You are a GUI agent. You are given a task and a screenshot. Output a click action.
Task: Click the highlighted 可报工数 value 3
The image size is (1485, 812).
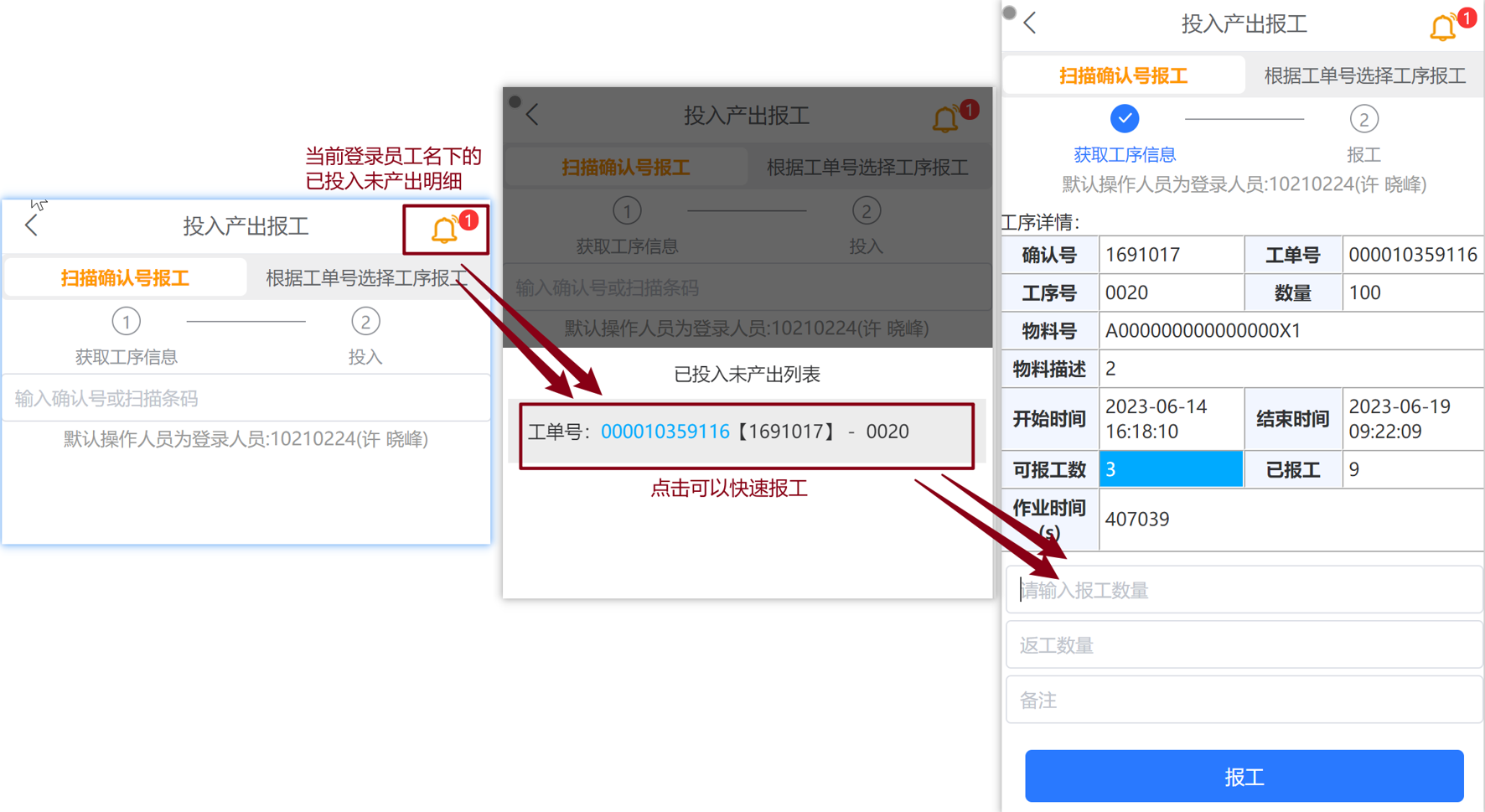pos(1172,469)
